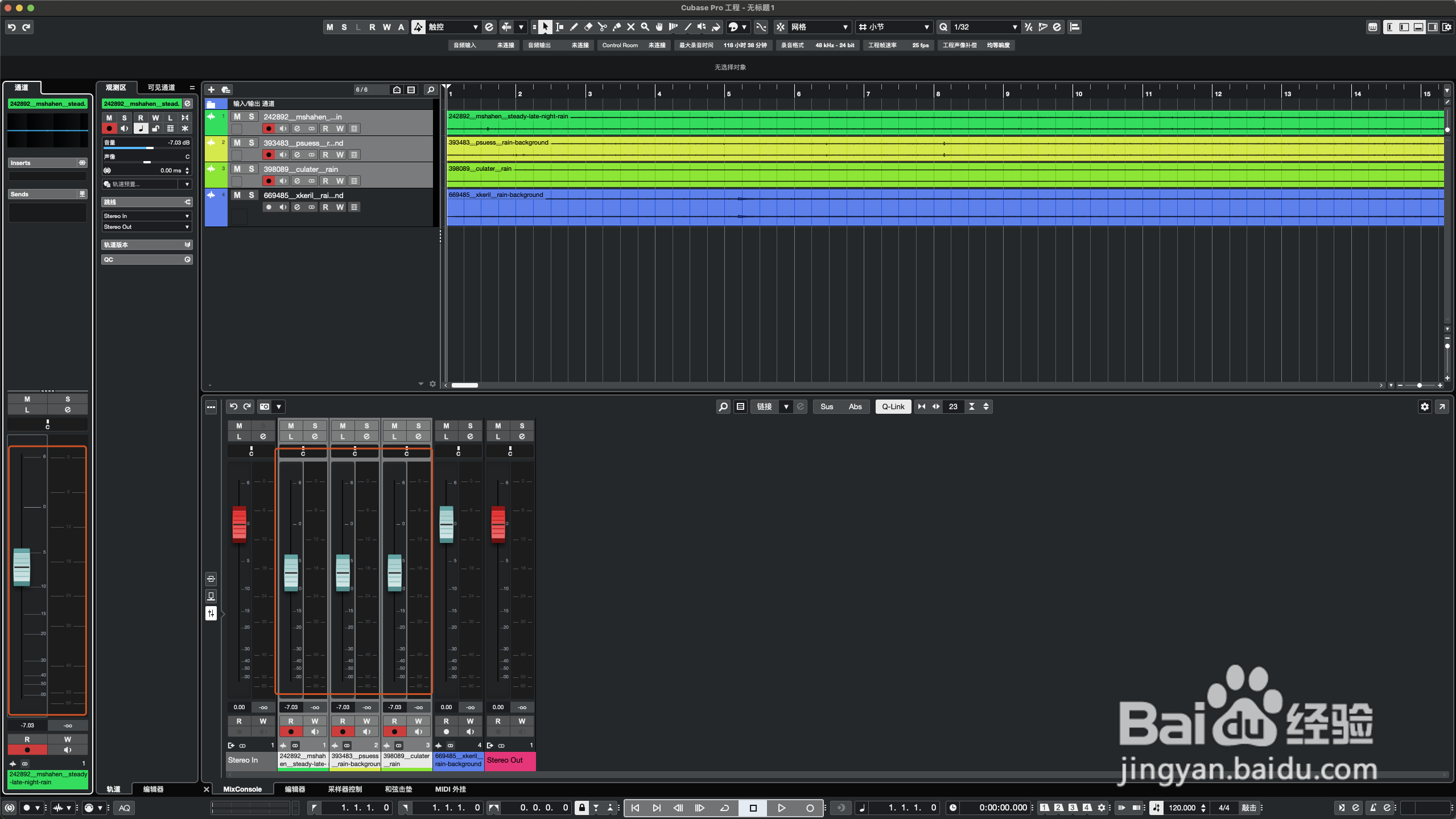
Task: Click the Stereo Out fader handle
Action: click(498, 524)
